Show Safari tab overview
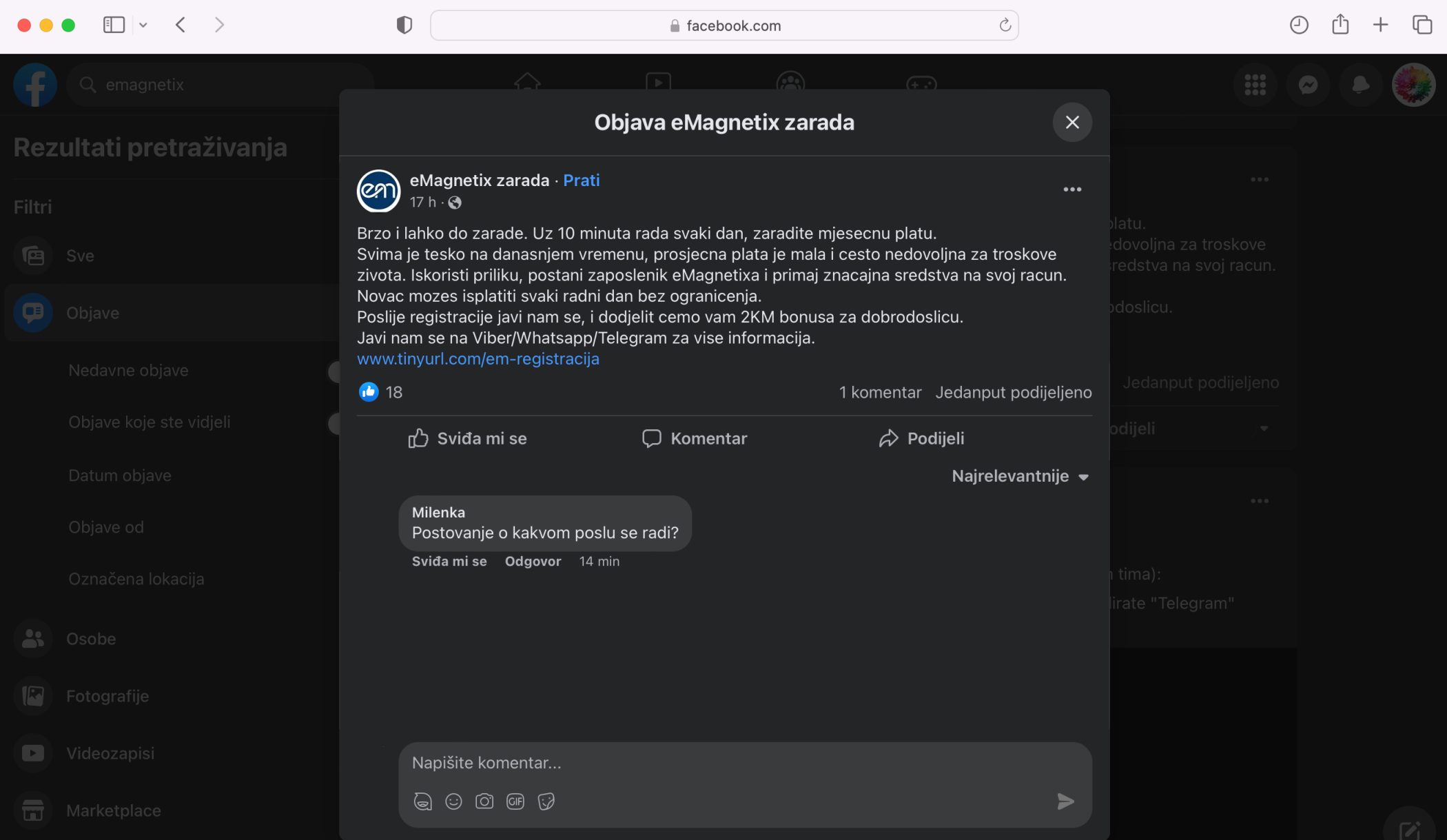 [x=1422, y=25]
